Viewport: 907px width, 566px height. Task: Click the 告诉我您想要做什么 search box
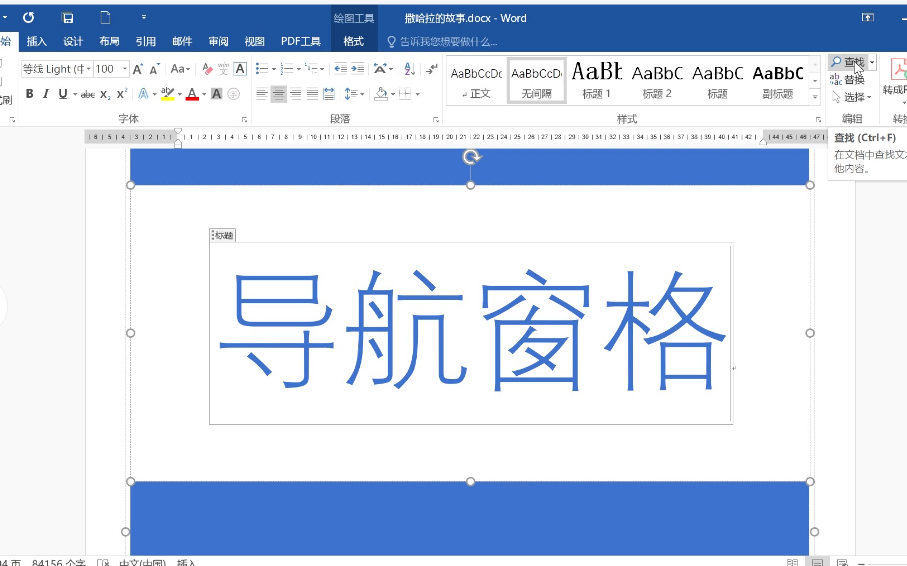pyautogui.click(x=448, y=41)
